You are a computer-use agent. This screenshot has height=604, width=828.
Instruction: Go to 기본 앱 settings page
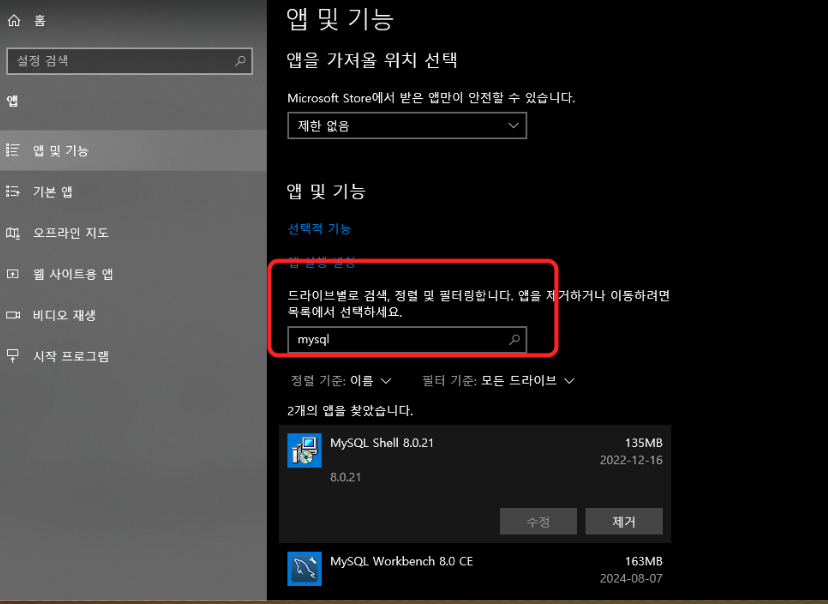click(x=133, y=191)
